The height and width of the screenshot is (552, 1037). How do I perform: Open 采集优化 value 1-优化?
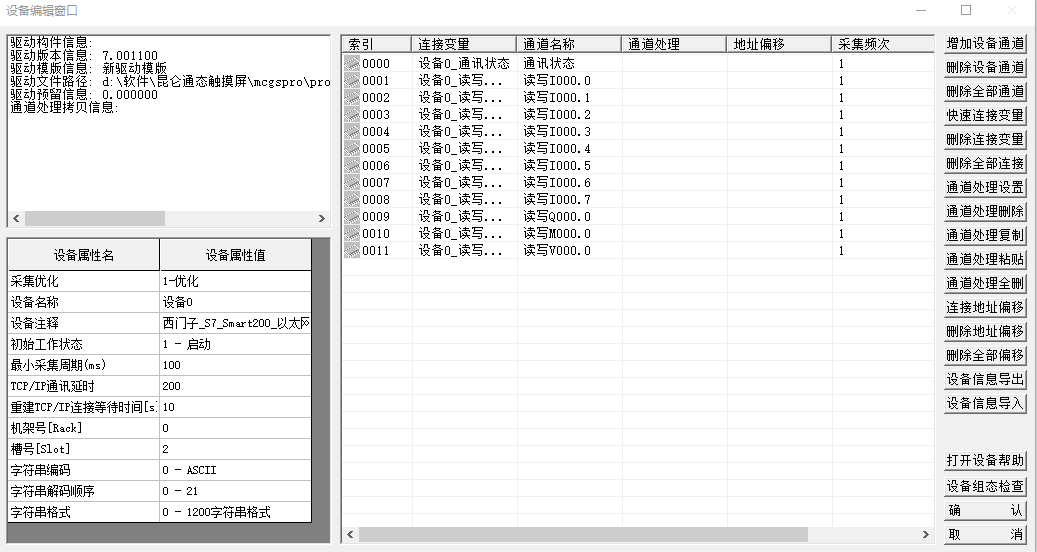[x=235, y=281]
